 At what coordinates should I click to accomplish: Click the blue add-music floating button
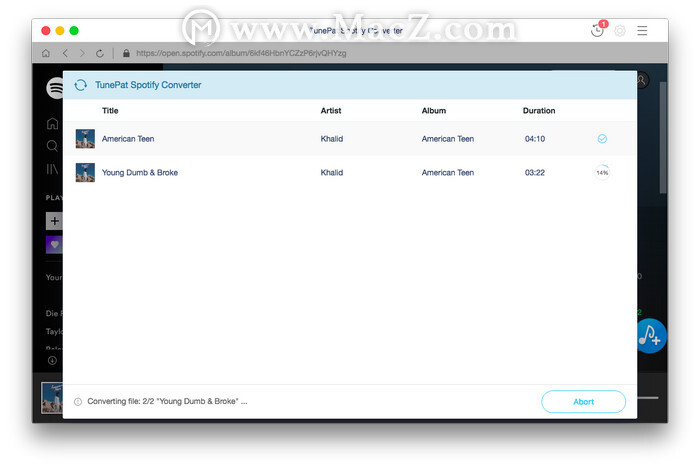pos(652,336)
